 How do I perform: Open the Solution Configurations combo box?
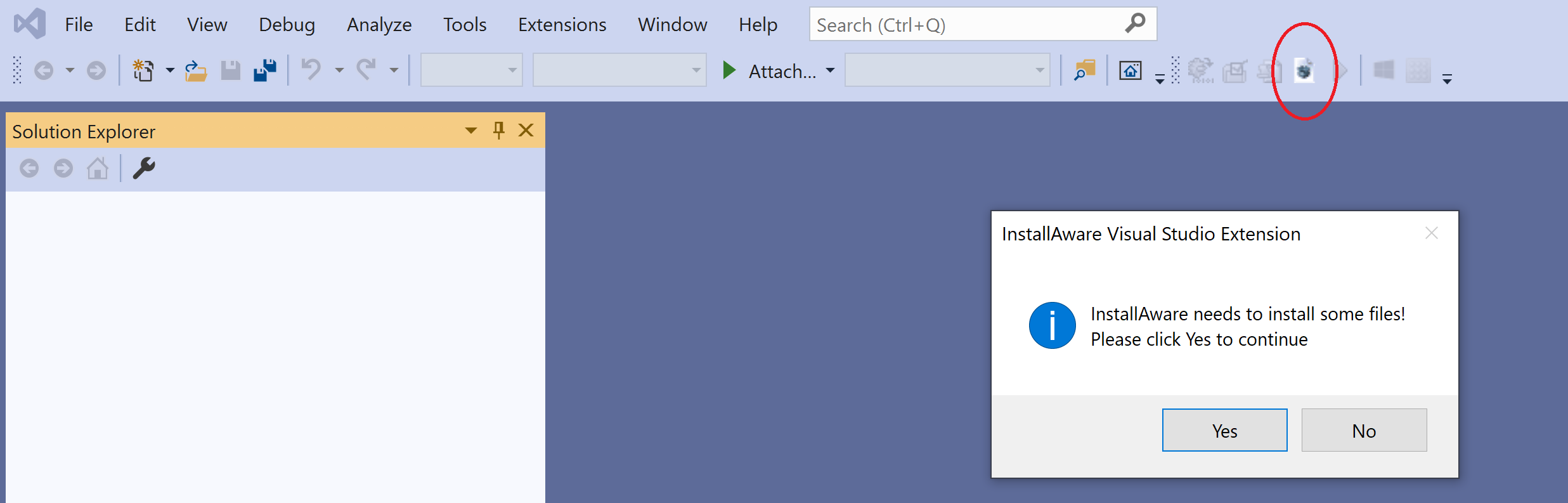click(x=472, y=70)
